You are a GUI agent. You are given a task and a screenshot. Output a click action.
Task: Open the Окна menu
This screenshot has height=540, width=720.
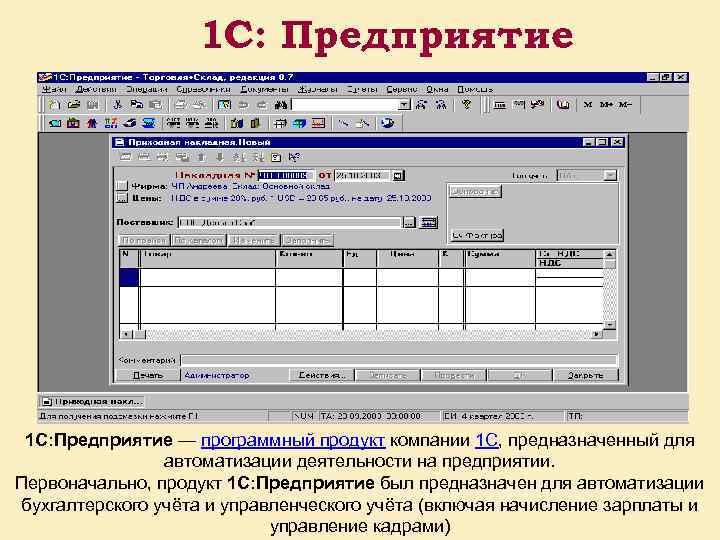point(437,89)
